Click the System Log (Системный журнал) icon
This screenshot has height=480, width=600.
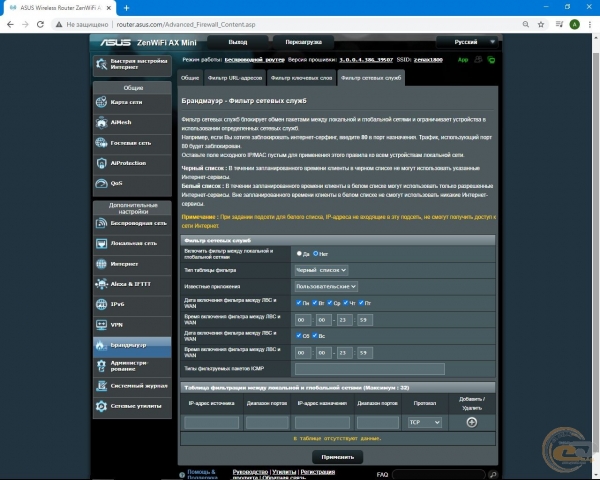(101, 386)
